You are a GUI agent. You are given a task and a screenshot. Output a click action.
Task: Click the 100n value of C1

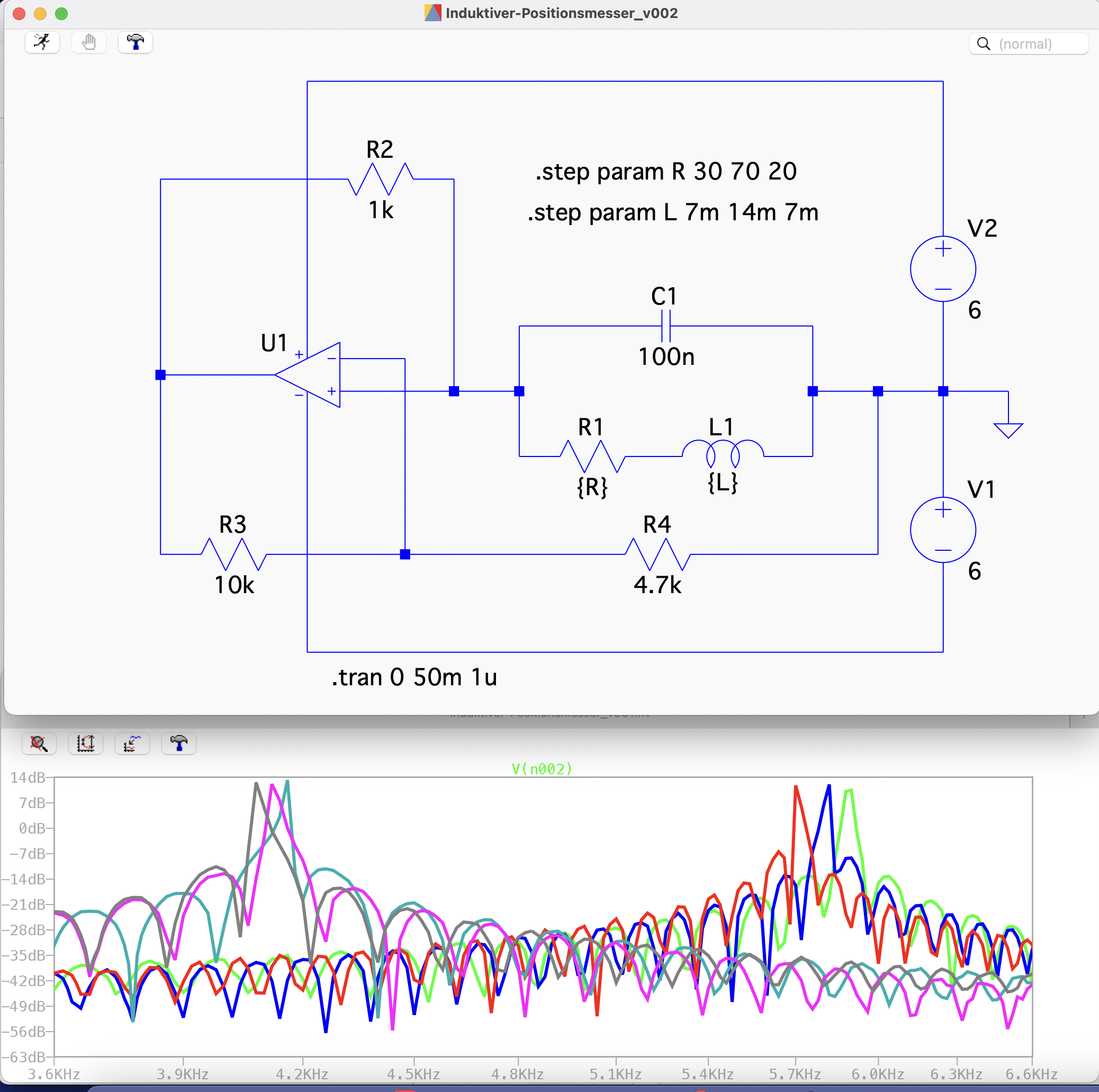[x=666, y=357]
